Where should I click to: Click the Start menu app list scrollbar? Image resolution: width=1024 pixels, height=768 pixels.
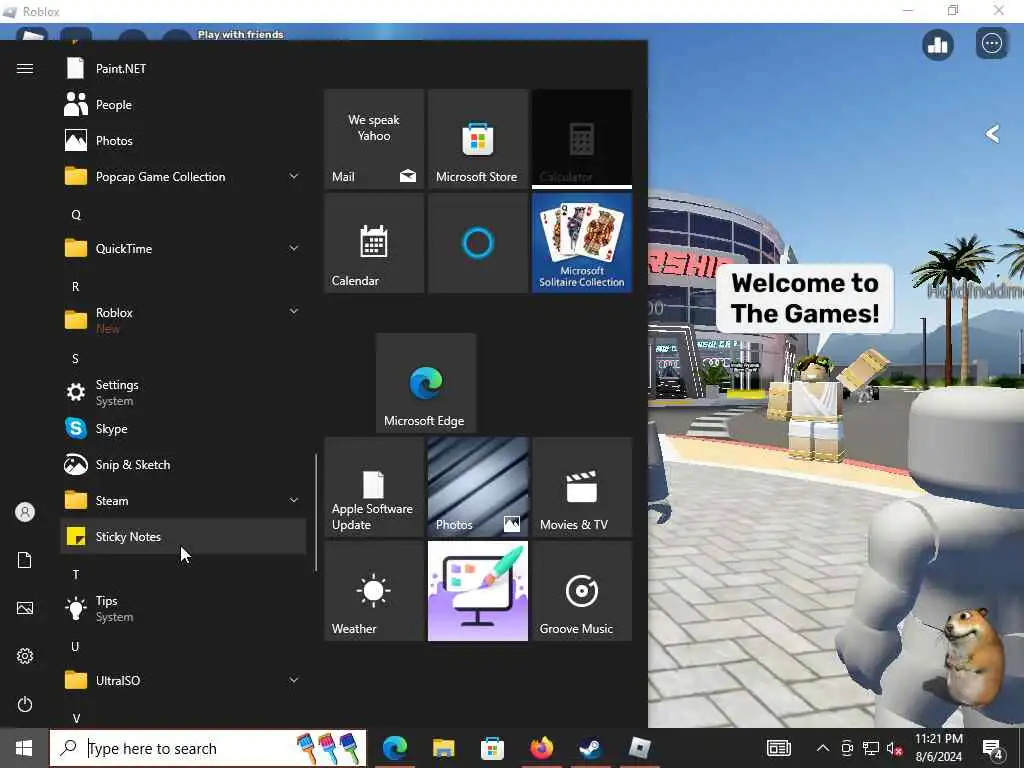click(x=316, y=513)
